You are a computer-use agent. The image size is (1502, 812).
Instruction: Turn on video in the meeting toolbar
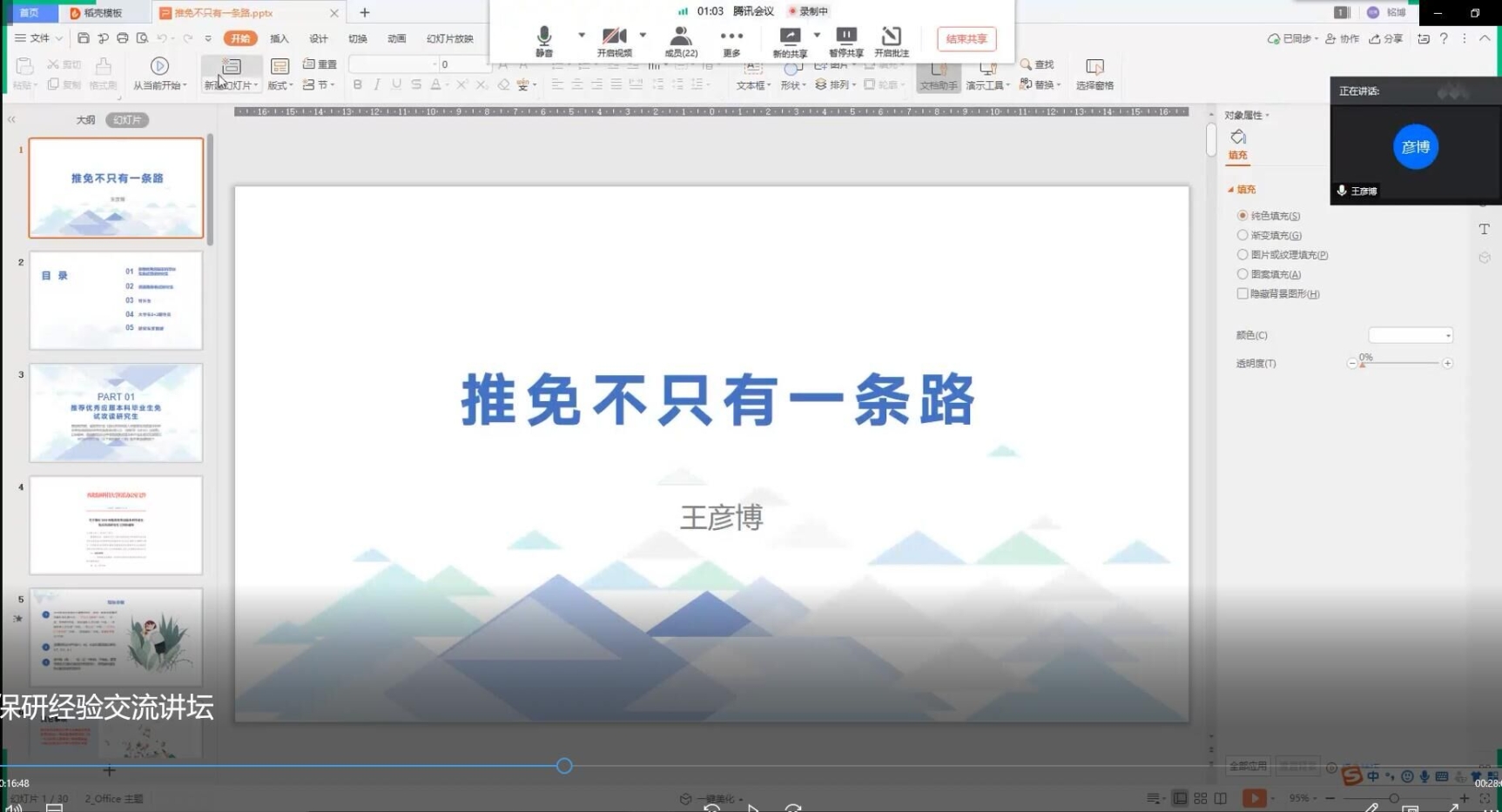tap(614, 41)
